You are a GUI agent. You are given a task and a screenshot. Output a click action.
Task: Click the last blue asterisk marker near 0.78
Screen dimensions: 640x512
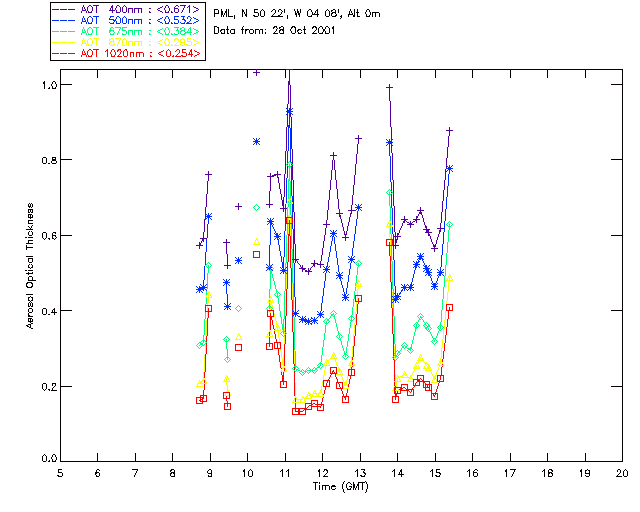449,169
